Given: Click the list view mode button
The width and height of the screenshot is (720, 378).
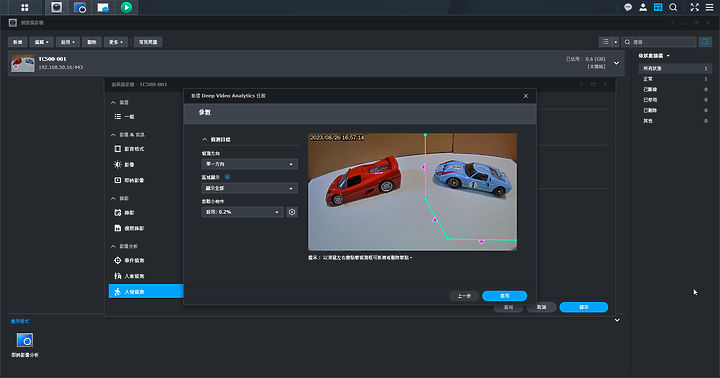Looking at the screenshot, I should tap(606, 42).
